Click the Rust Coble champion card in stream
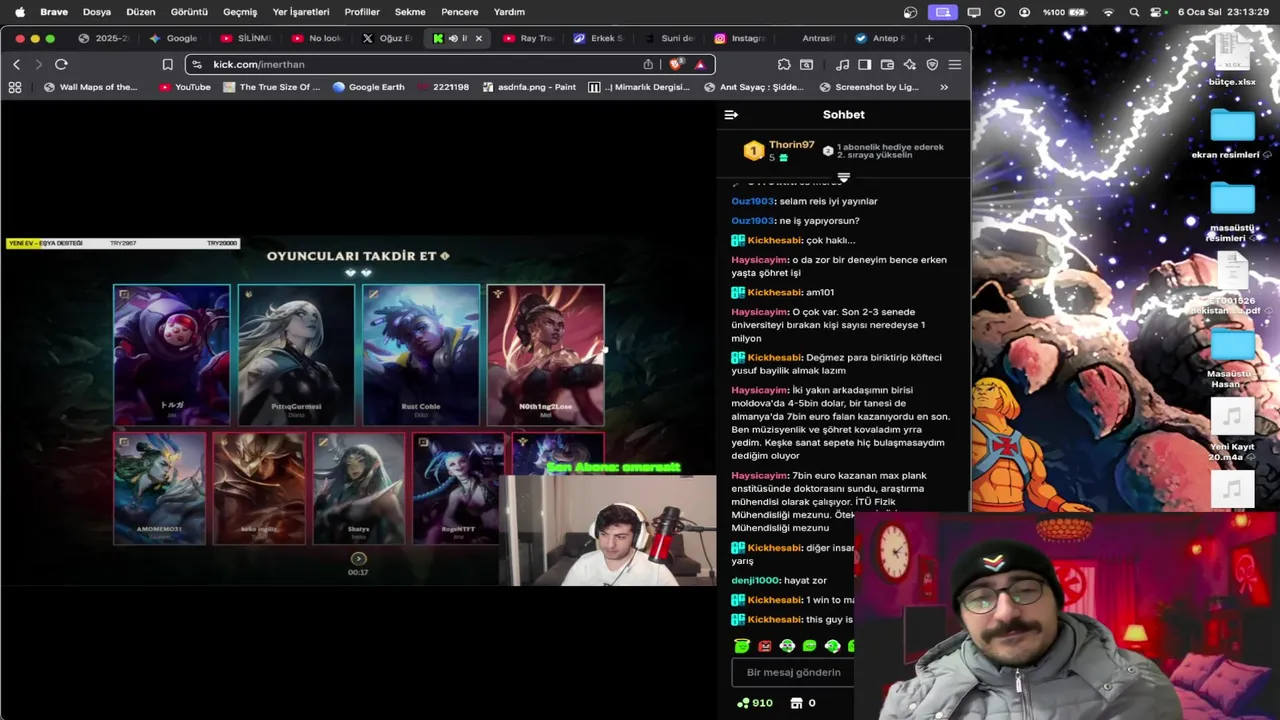This screenshot has width=1280, height=720. coord(420,355)
